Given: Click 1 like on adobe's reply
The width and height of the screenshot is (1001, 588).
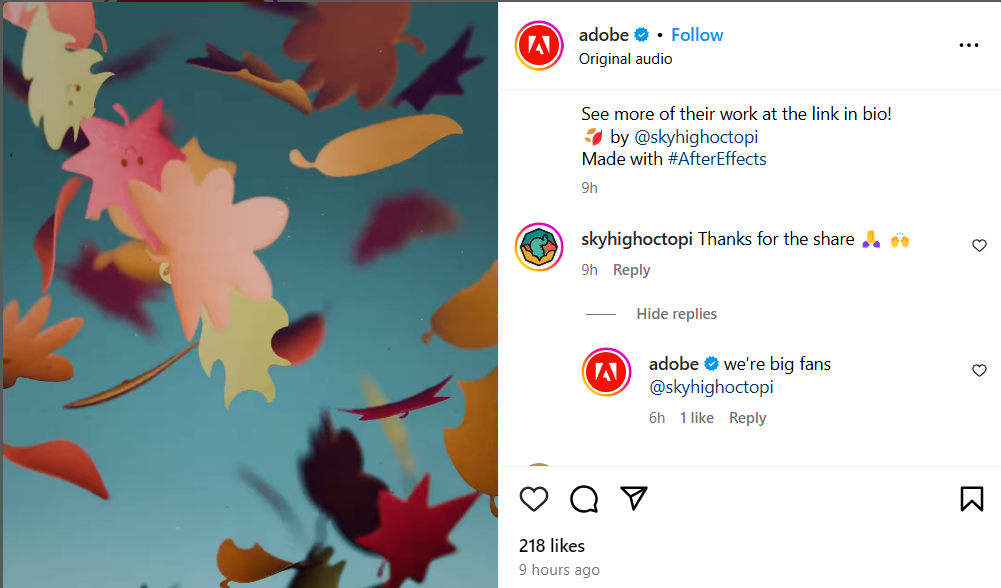Looking at the screenshot, I should click(696, 417).
